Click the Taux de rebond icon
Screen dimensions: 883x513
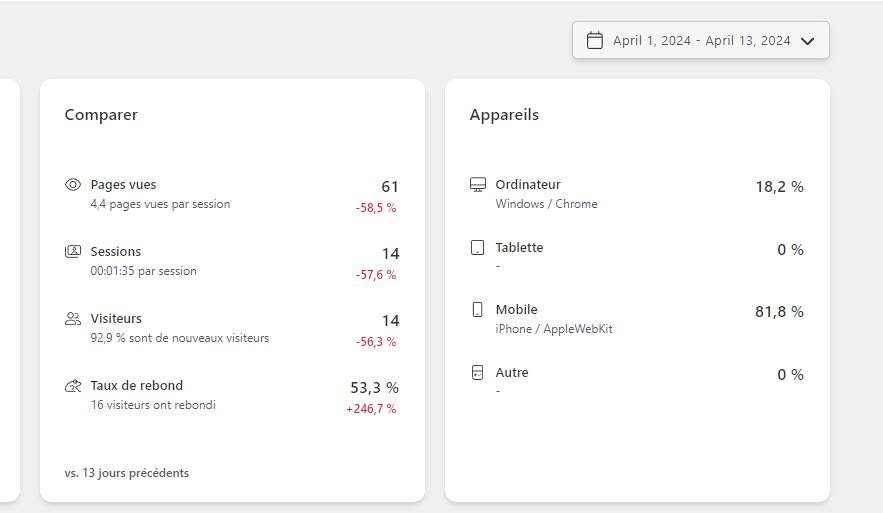pos(73,386)
